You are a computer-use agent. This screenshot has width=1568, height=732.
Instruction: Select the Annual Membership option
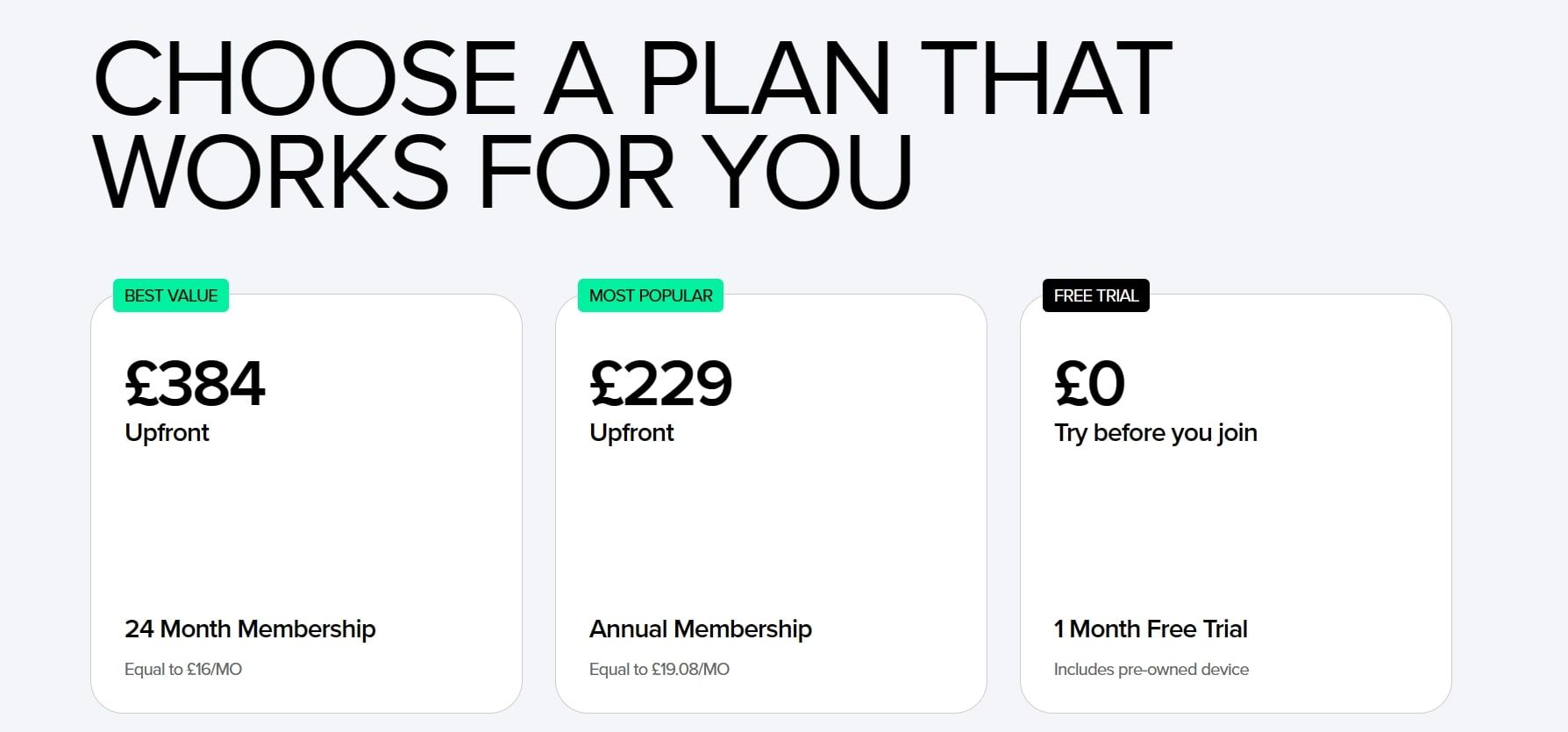click(701, 629)
